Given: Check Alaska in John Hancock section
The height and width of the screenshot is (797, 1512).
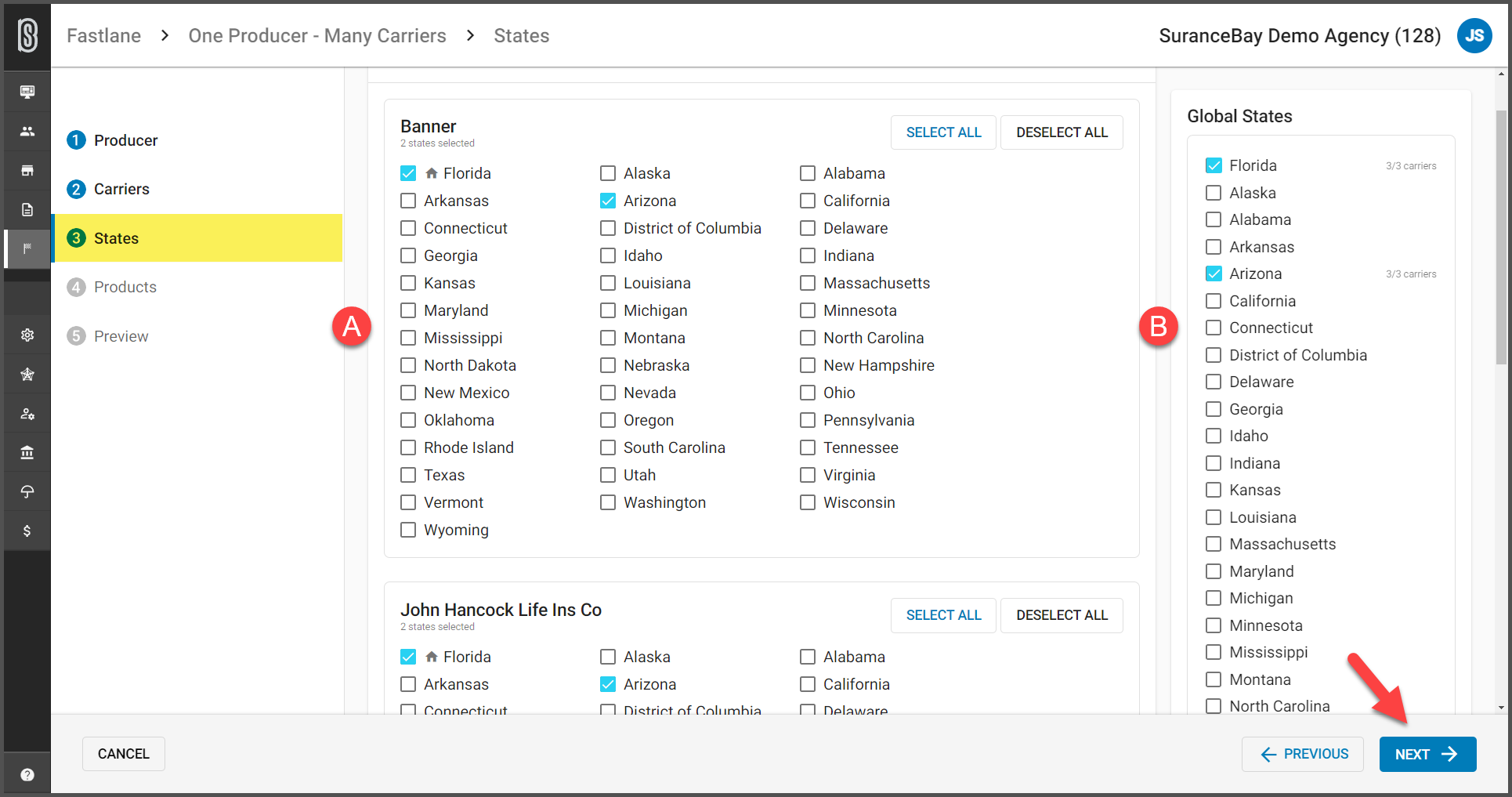Looking at the screenshot, I should (608, 657).
